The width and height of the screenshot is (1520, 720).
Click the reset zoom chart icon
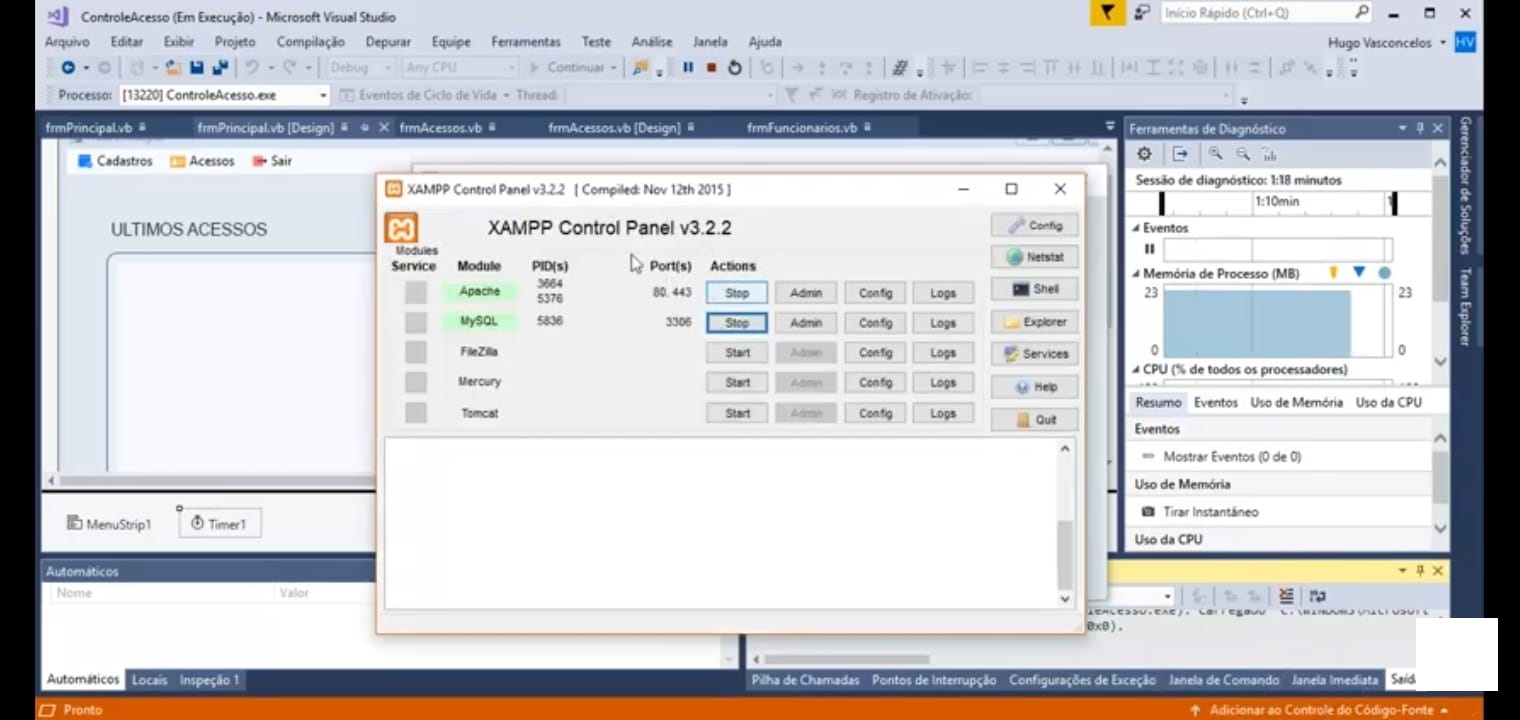[x=1269, y=154]
